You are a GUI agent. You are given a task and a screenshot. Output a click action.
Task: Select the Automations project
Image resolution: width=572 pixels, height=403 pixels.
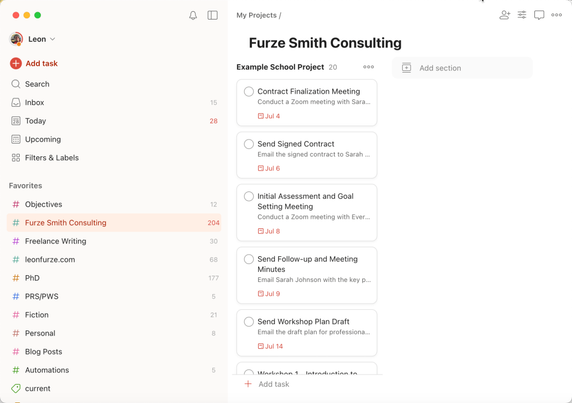click(114, 370)
